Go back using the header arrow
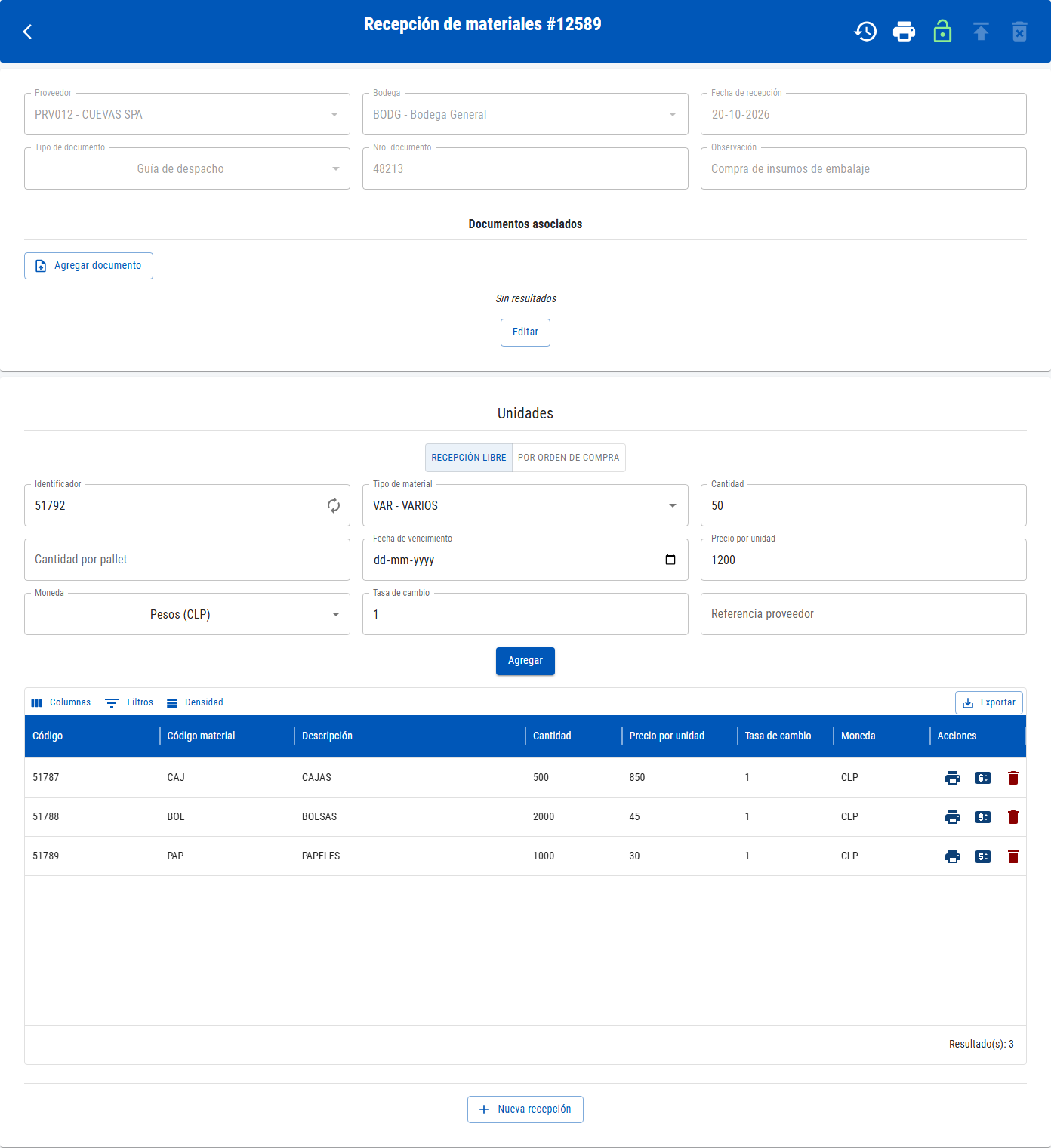The image size is (1051, 1148). pyautogui.click(x=28, y=32)
